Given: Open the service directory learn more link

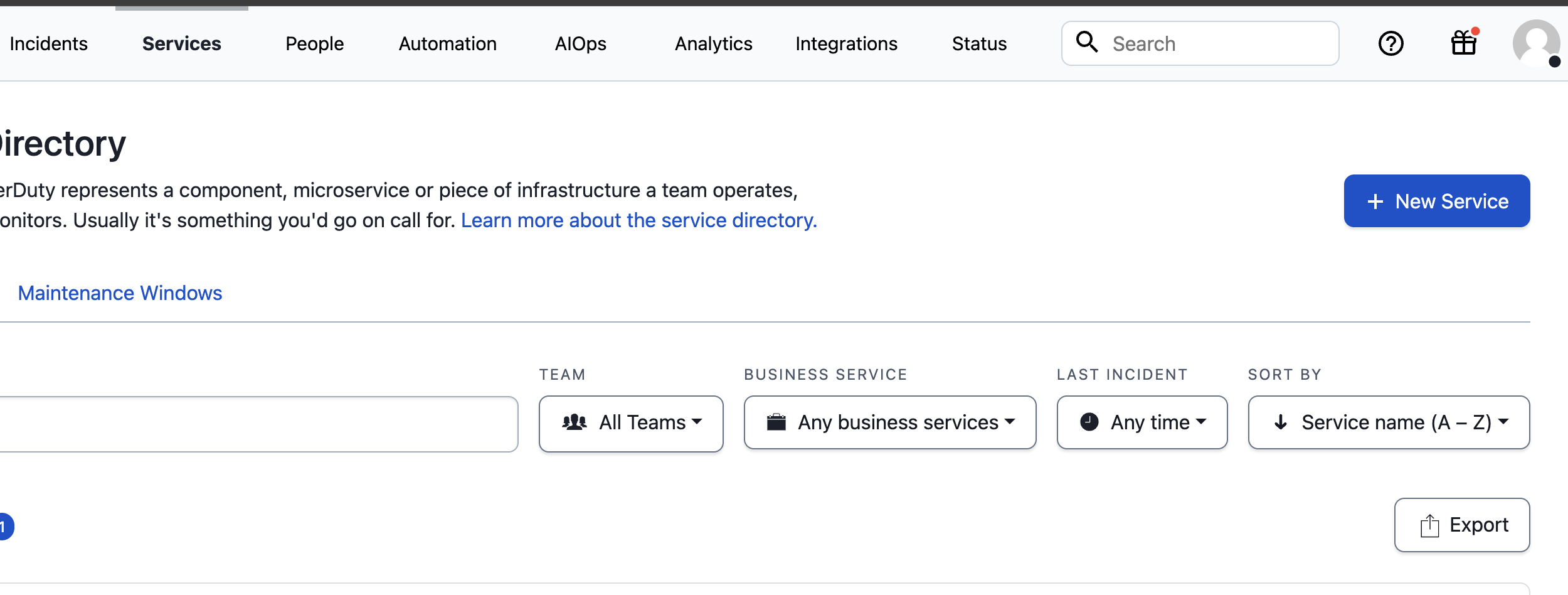Looking at the screenshot, I should click(x=638, y=220).
